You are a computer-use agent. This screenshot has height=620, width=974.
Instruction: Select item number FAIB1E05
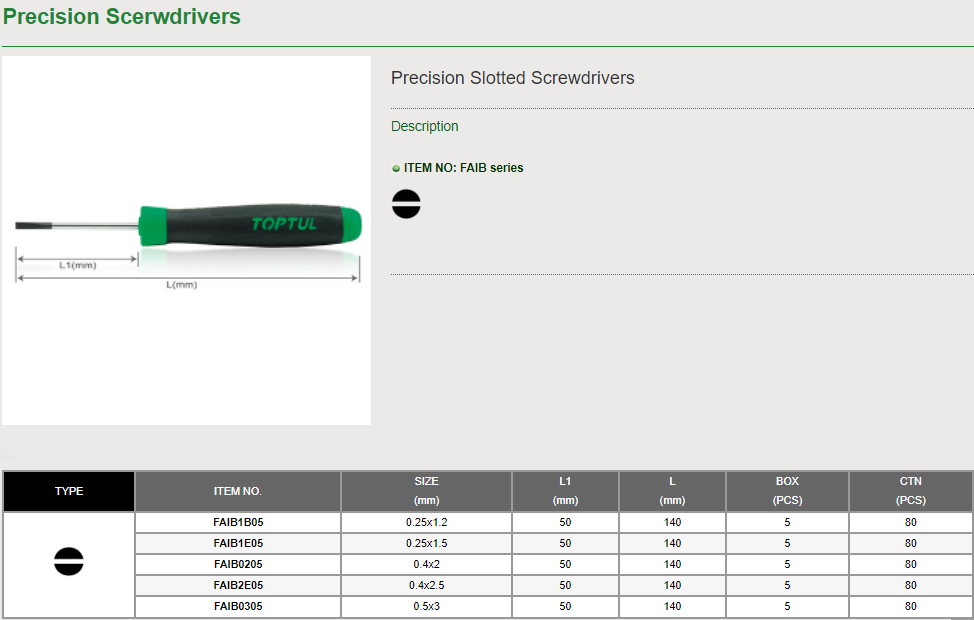click(x=238, y=544)
